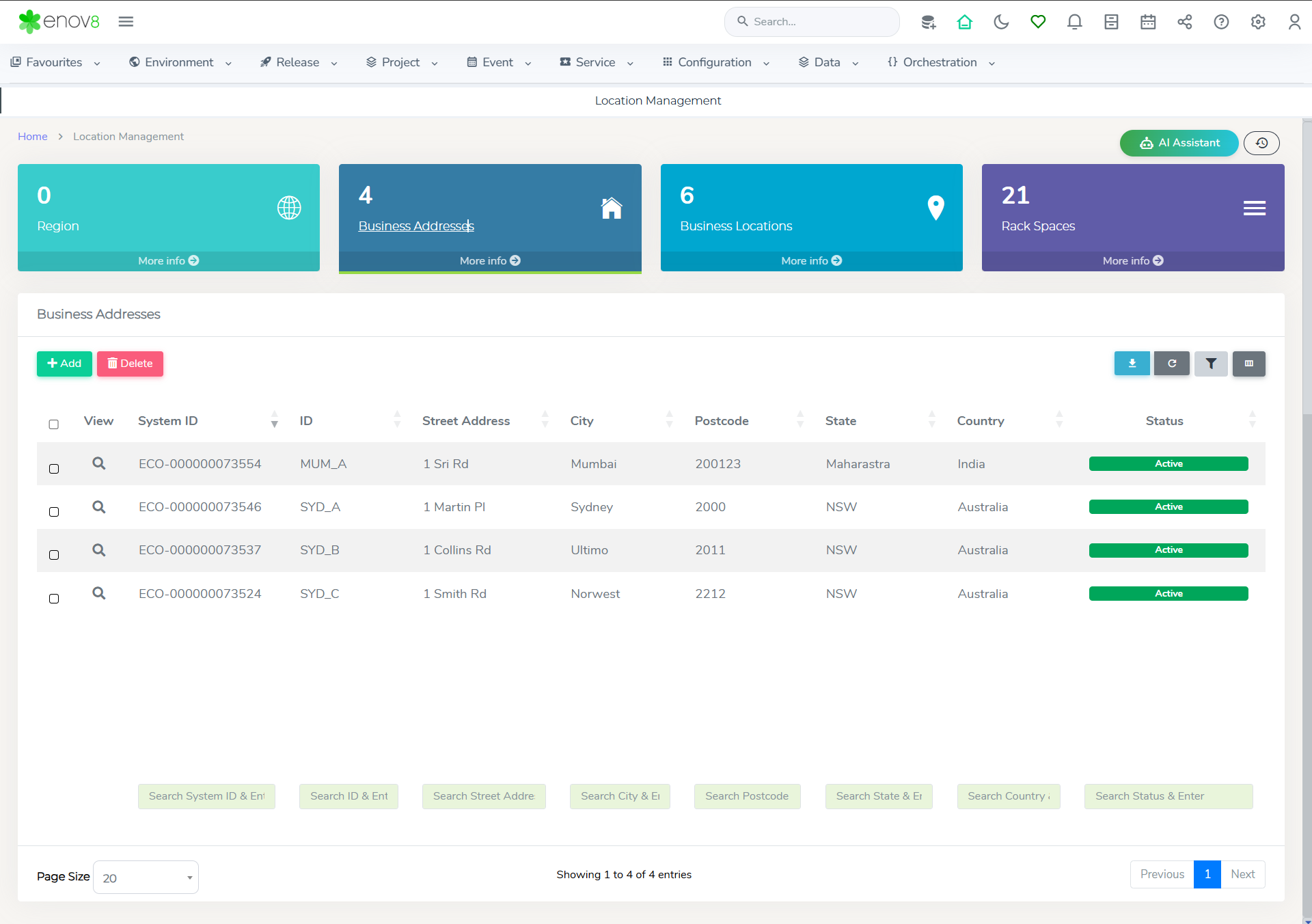Toggle the hamburger sidebar menu icon
This screenshot has width=1312, height=924.
click(126, 22)
